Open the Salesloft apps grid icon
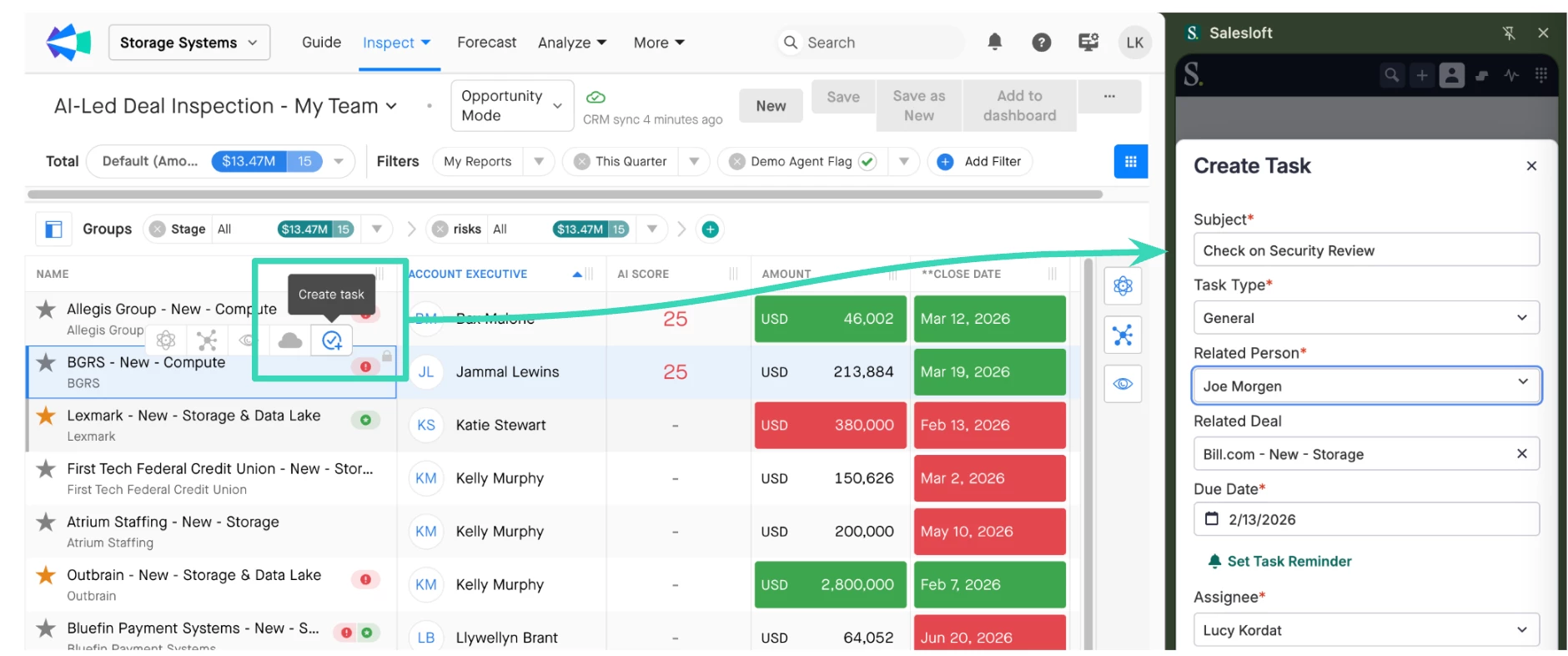 1541,75
